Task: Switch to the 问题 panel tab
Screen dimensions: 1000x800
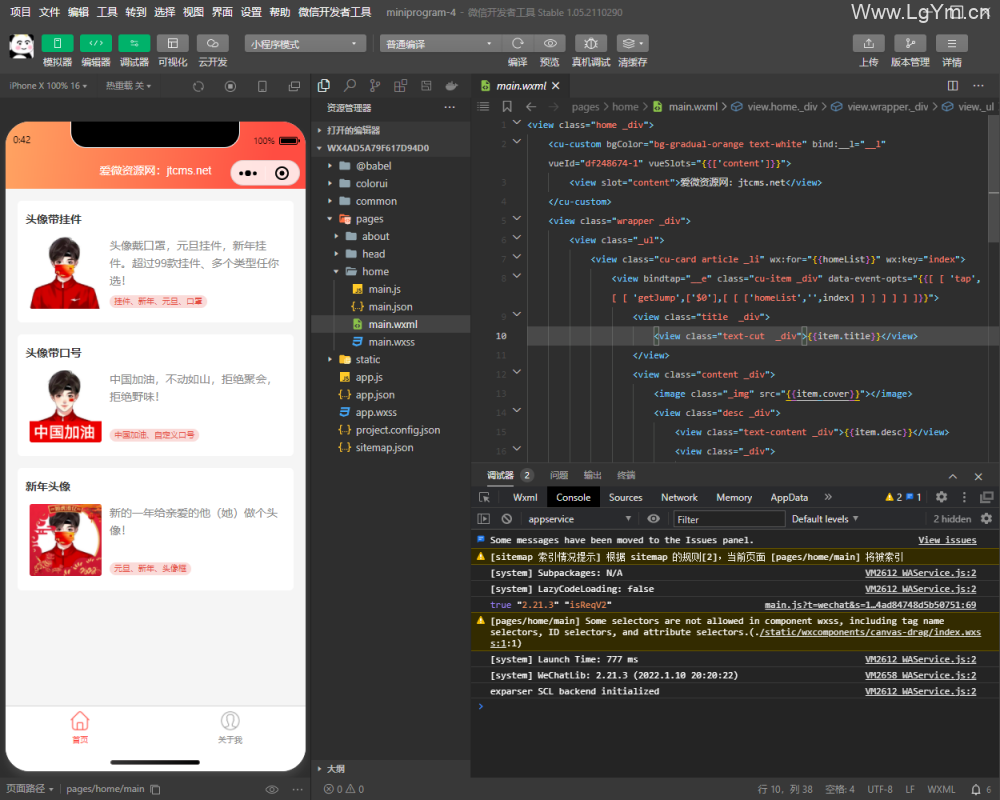Action: click(x=559, y=475)
